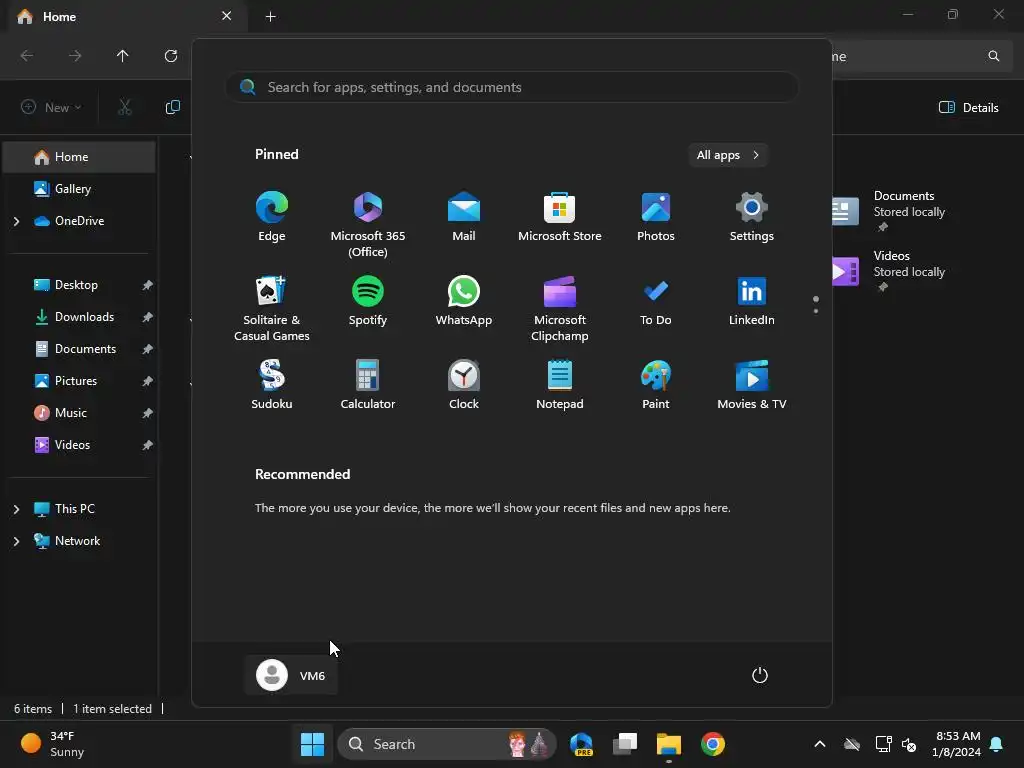Unpin Music using its pin icon
The image size is (1024, 768).
tap(148, 413)
